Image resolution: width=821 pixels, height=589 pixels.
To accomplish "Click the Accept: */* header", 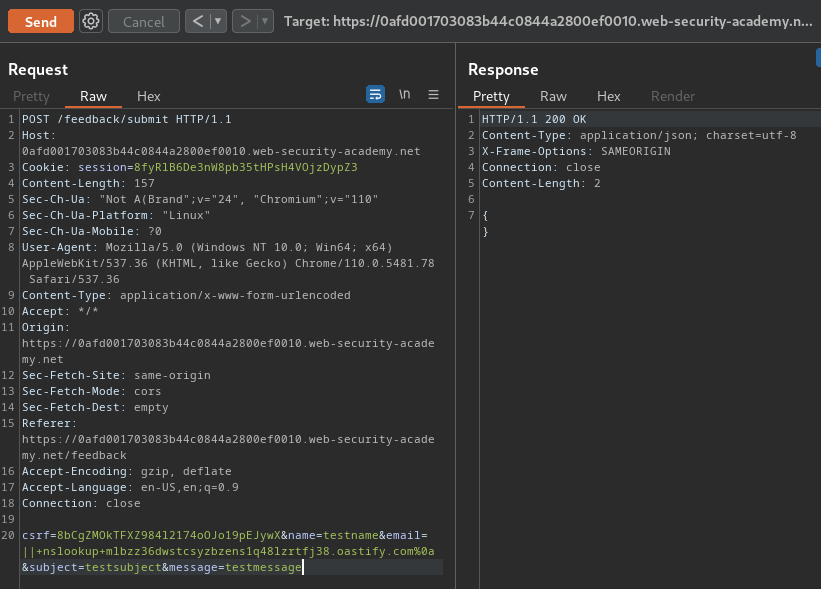I will coord(60,312).
